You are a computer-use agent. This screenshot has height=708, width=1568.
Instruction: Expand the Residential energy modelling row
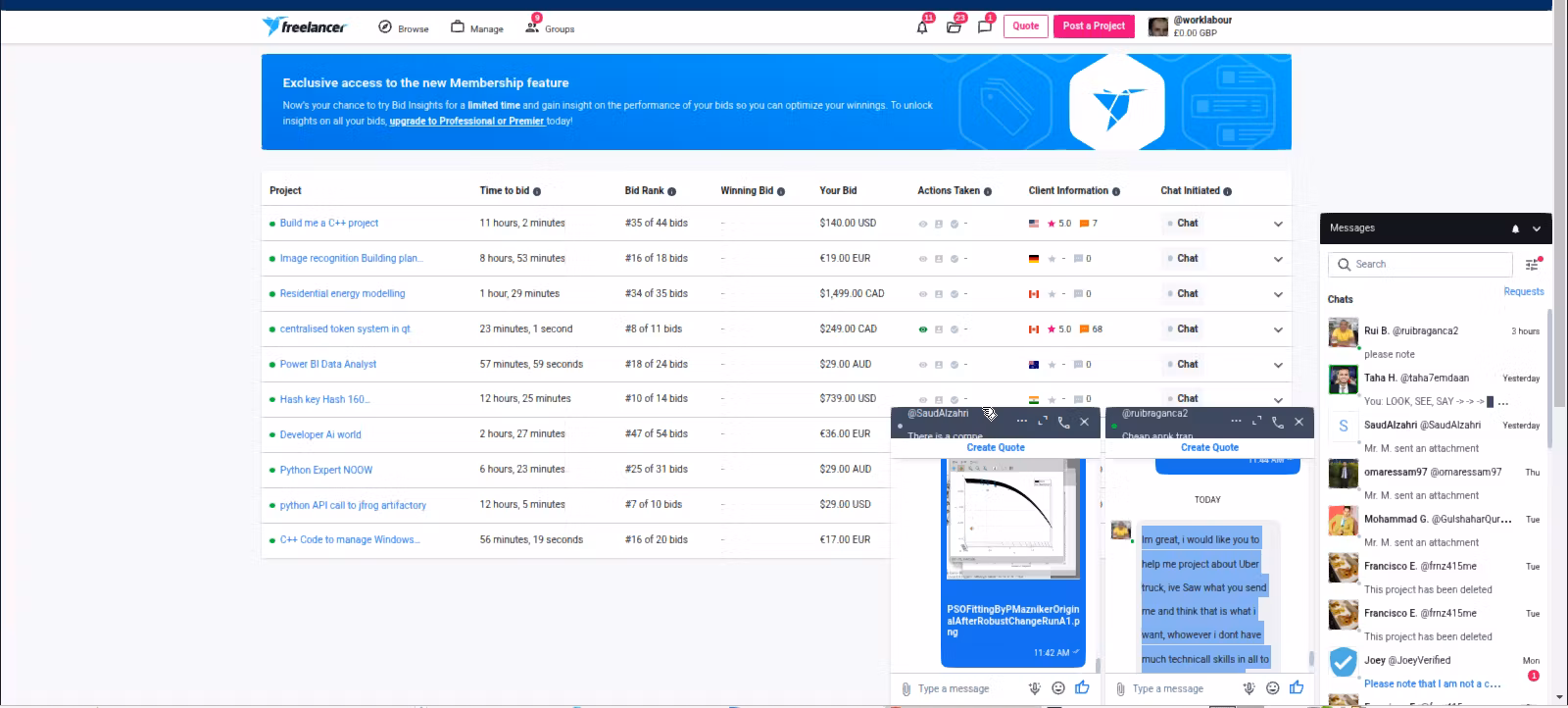(x=1278, y=295)
